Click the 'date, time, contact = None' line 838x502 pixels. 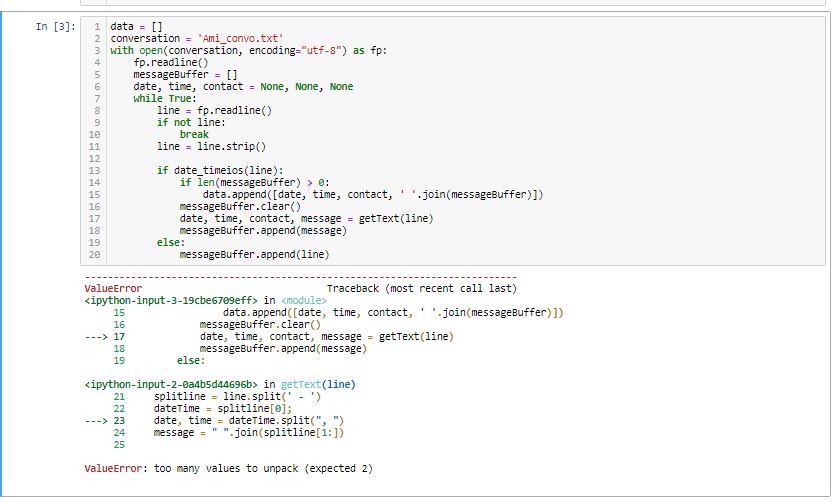tap(243, 87)
